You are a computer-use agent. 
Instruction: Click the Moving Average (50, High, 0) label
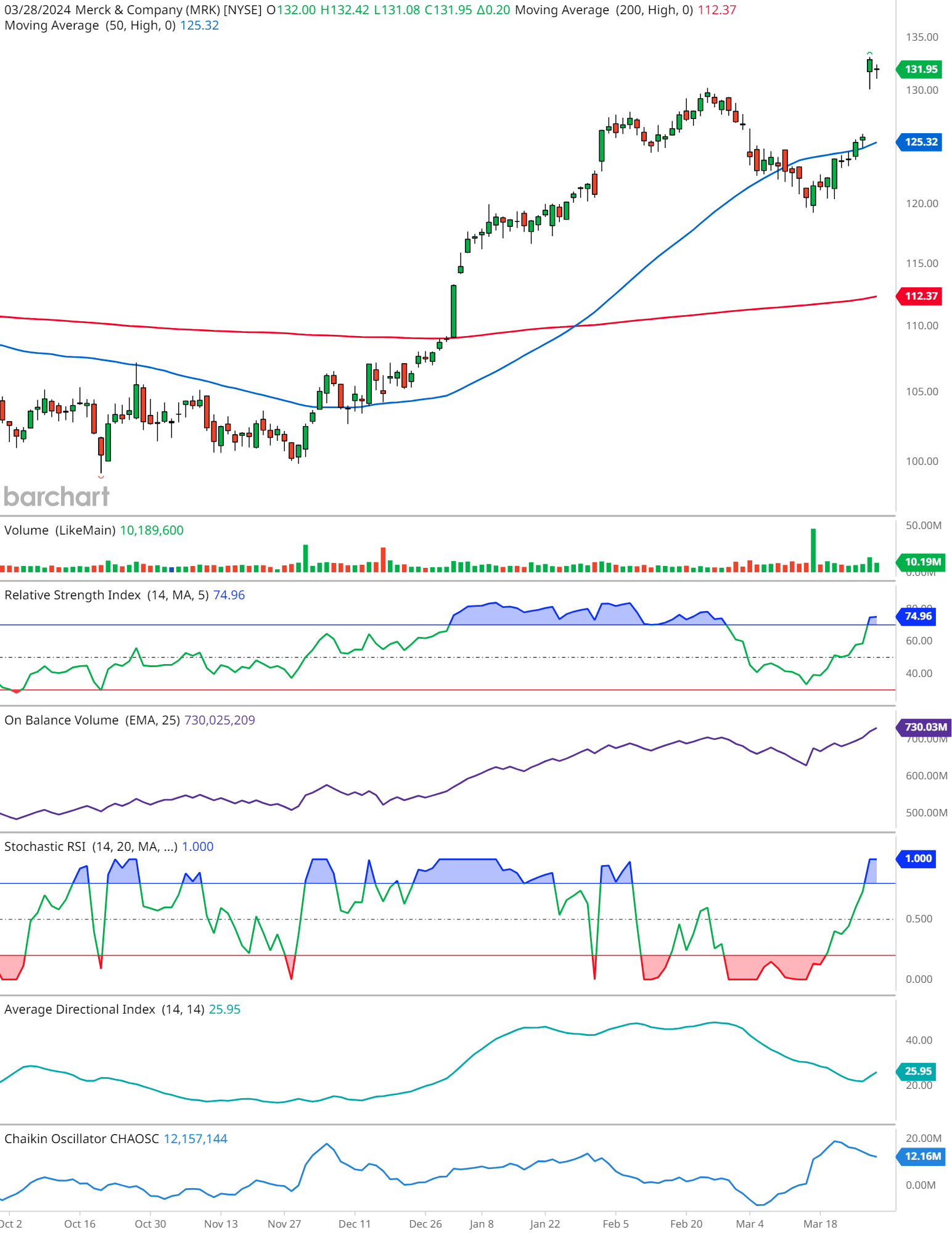[x=90, y=25]
